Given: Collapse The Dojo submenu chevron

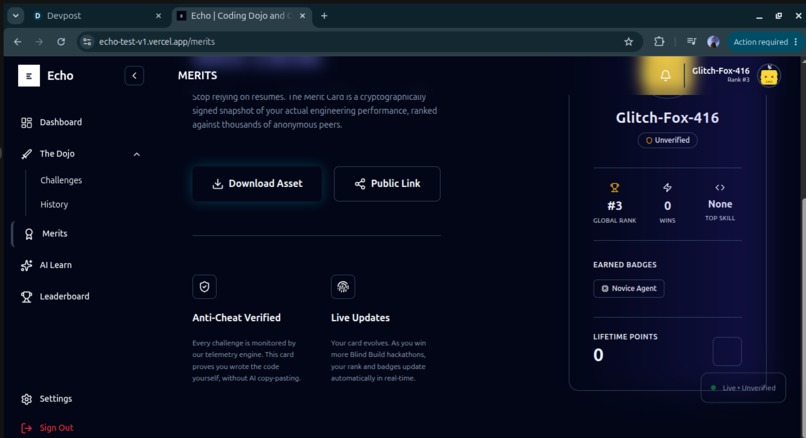Looking at the screenshot, I should click(137, 154).
